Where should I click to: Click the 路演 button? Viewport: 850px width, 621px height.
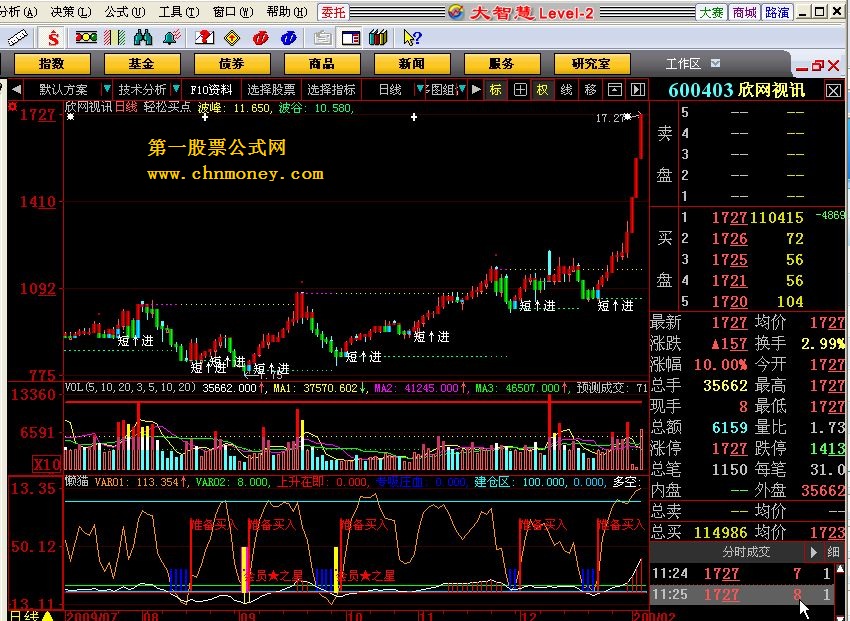click(777, 12)
